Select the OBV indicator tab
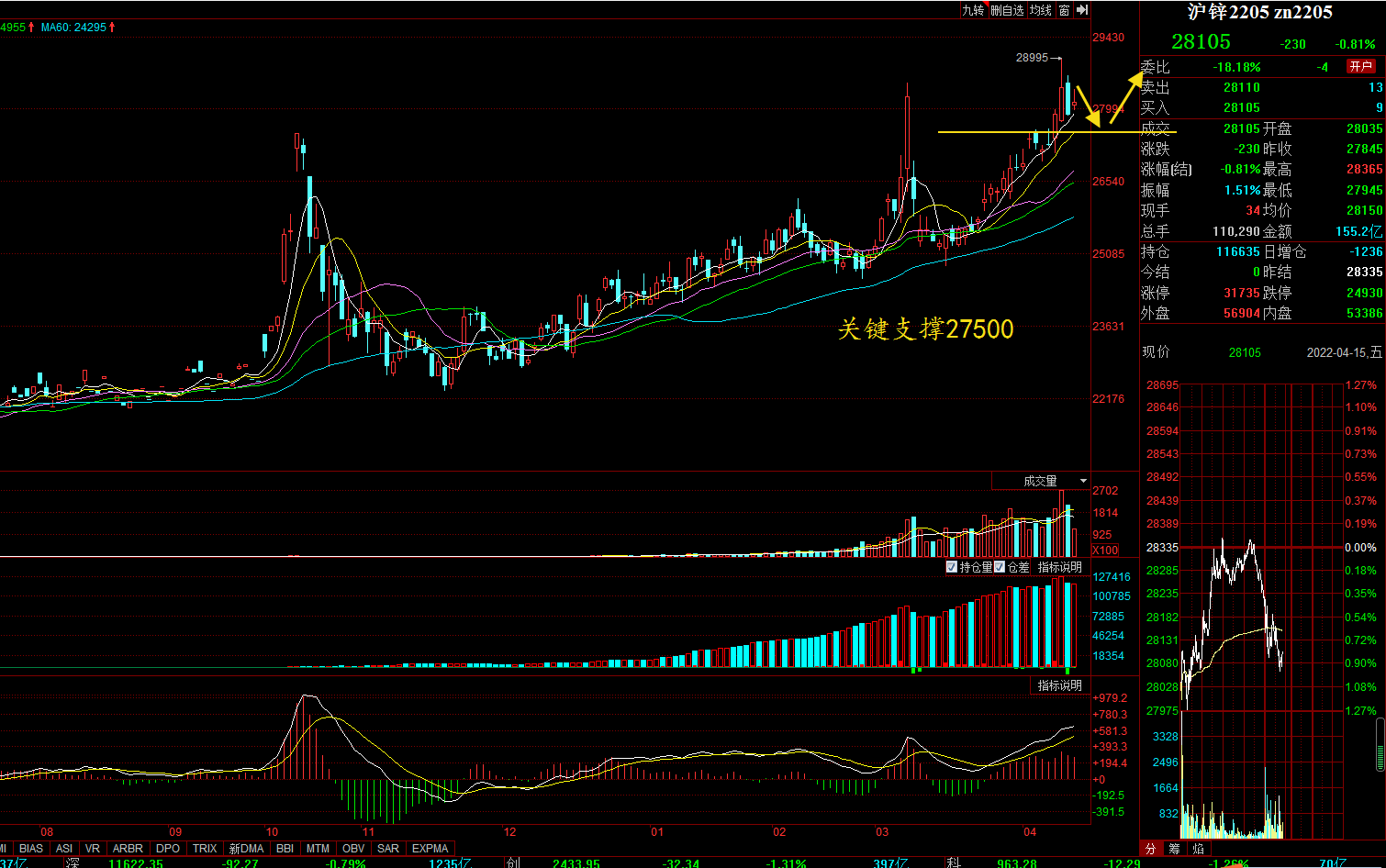1386x868 pixels. pos(353,849)
